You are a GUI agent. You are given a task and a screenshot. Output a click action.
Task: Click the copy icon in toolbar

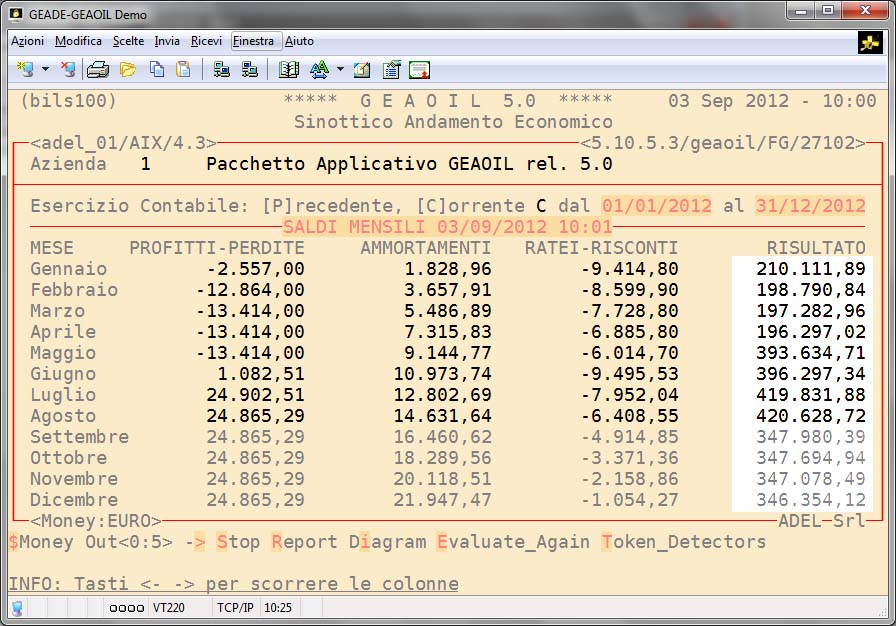point(156,70)
